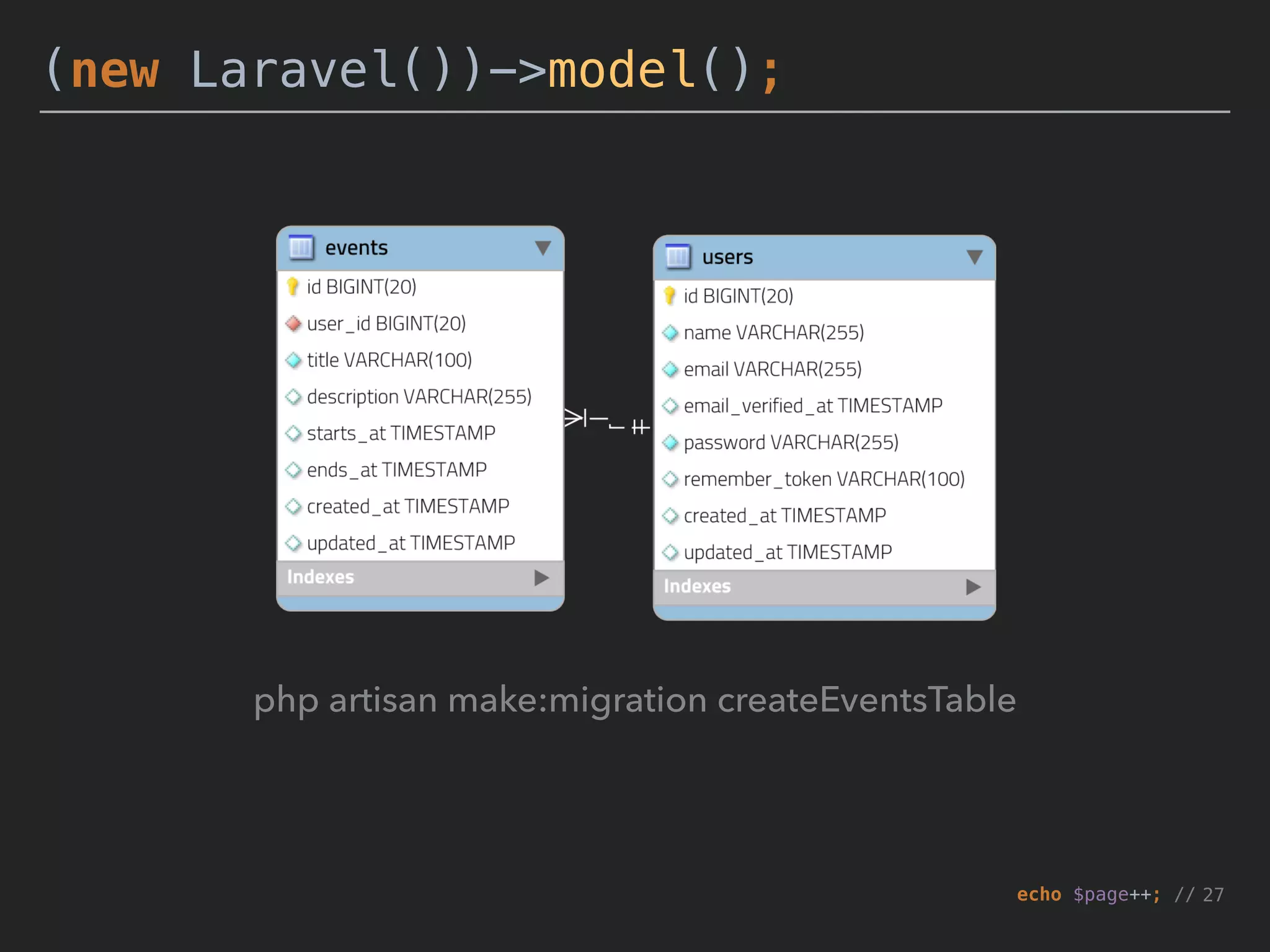Click the diamond icon beside password VARCHAR(255)

(x=670, y=443)
